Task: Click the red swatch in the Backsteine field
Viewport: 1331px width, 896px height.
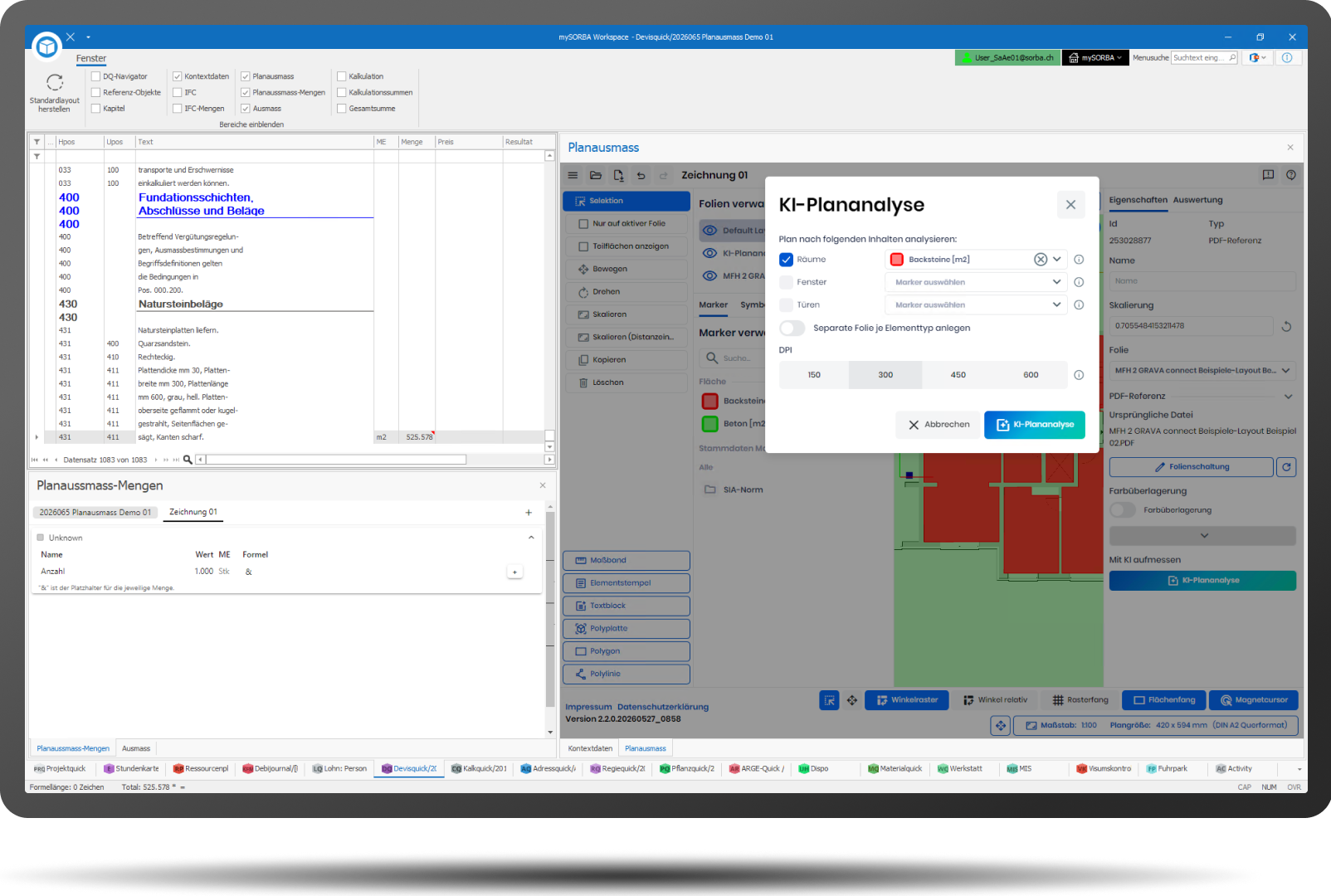Action: click(897, 260)
